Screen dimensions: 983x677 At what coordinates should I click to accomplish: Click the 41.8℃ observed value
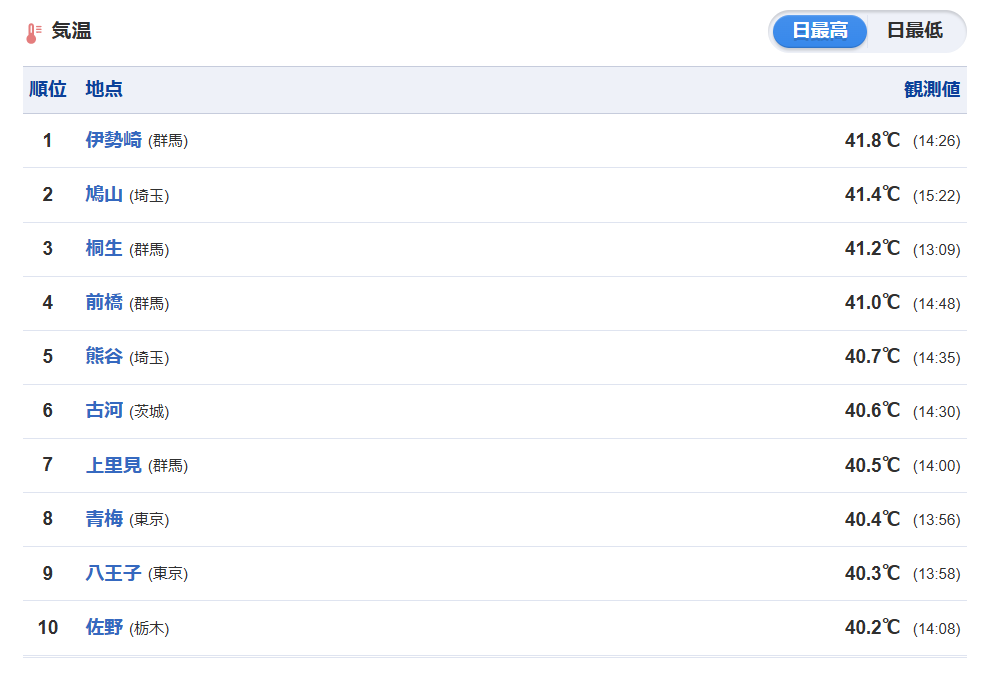tap(872, 140)
